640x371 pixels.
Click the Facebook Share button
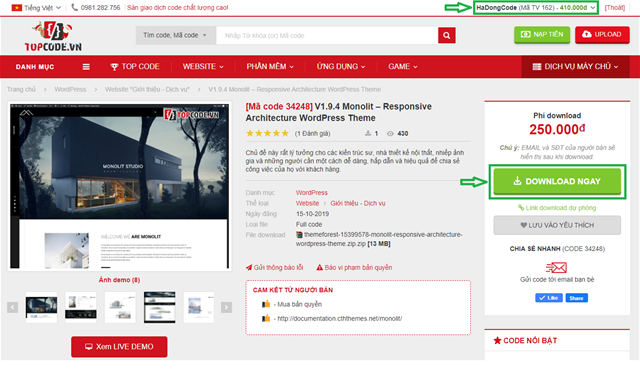(x=576, y=298)
